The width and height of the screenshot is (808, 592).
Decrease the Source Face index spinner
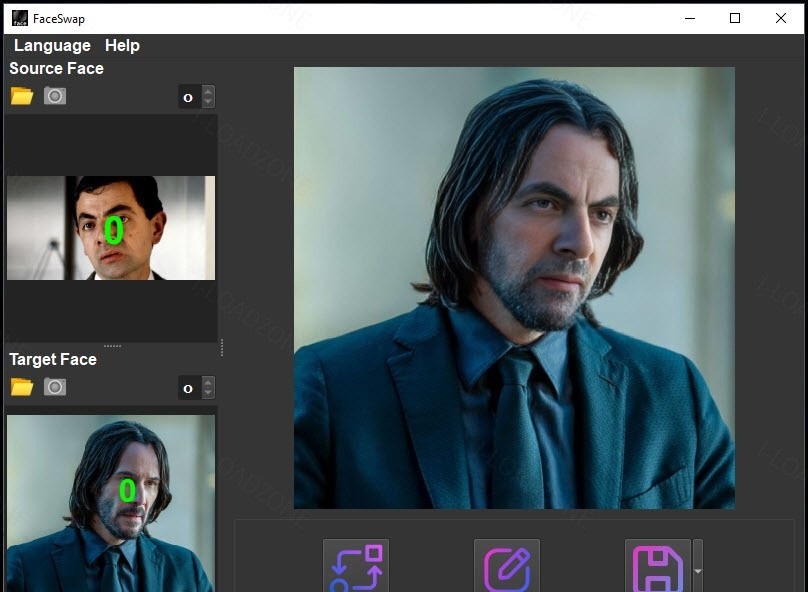coord(208,102)
